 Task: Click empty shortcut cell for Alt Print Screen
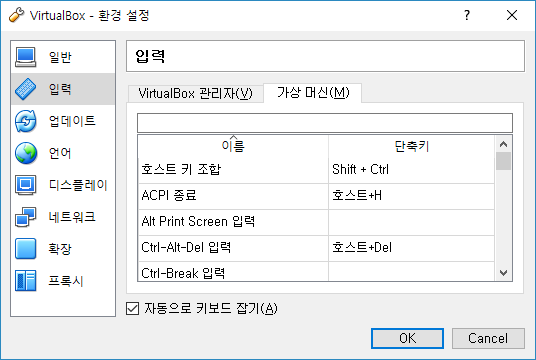tap(412, 222)
